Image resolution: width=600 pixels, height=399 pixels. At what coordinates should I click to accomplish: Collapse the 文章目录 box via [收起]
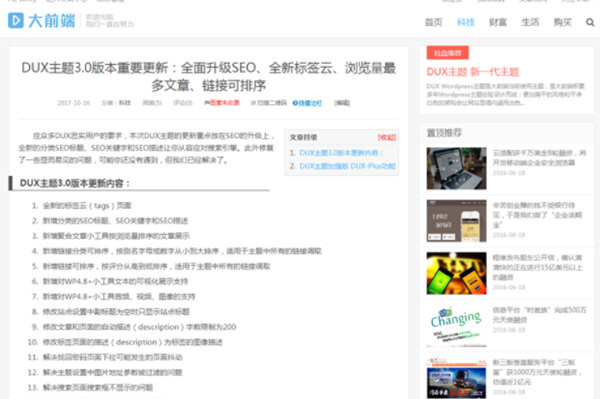(387, 137)
